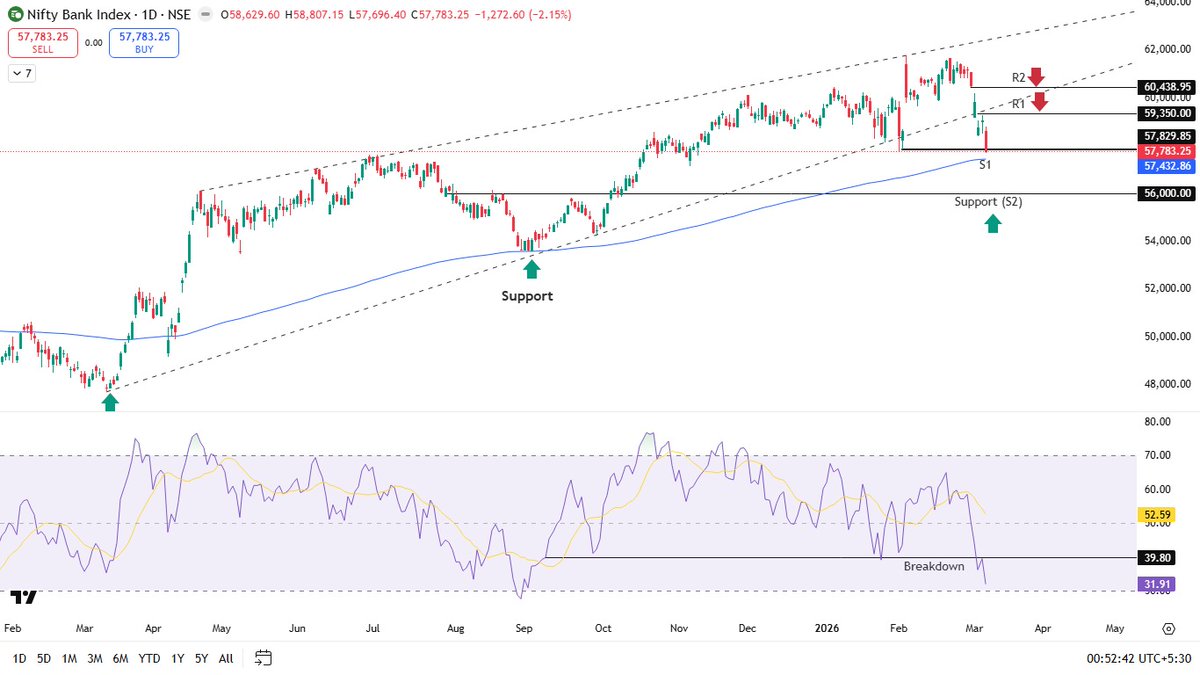1200x675 pixels.
Task: Click the 57,829.85 price axis label
Action: pos(1165,136)
